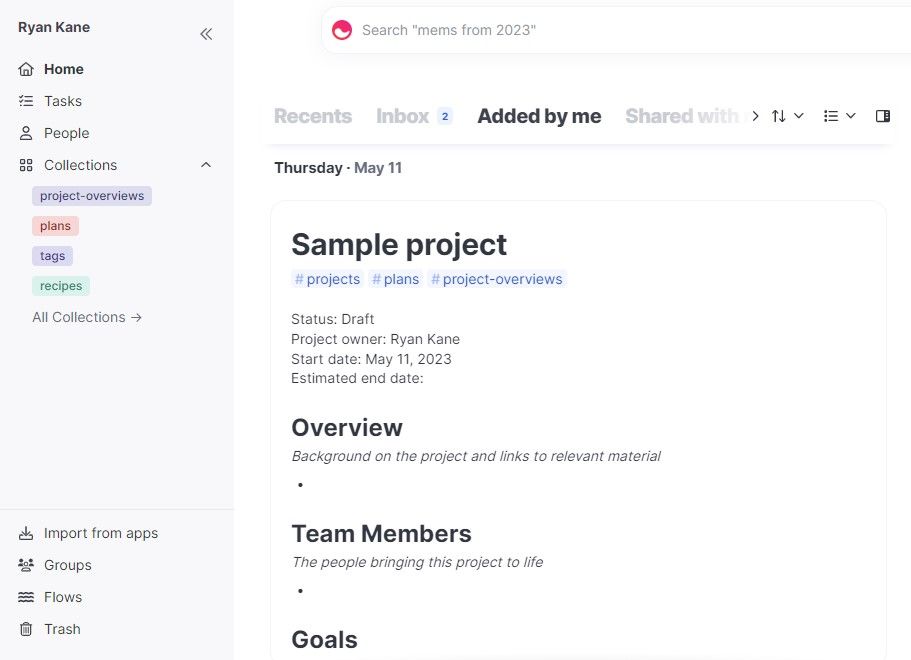
Task: Collapse sidebar with double chevron icon
Action: pyautogui.click(x=206, y=34)
